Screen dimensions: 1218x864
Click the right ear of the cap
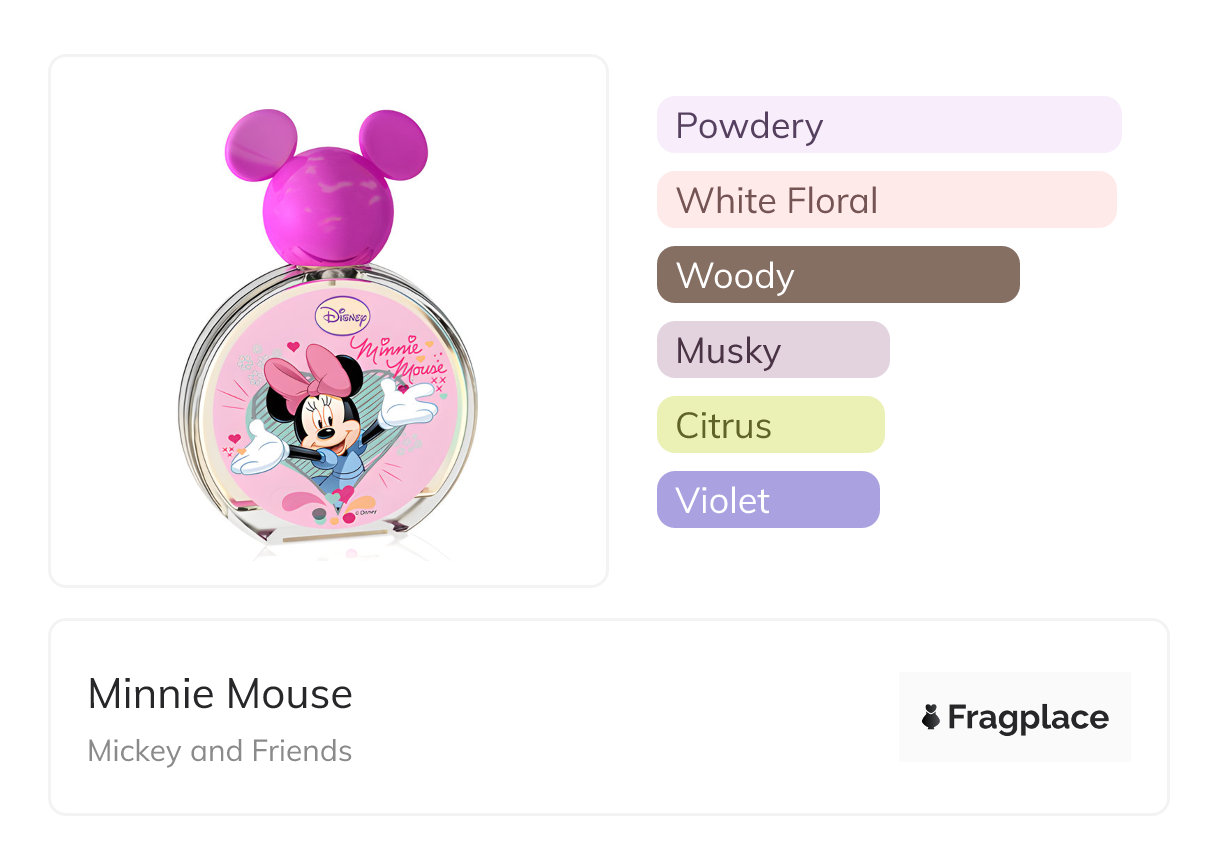click(393, 144)
